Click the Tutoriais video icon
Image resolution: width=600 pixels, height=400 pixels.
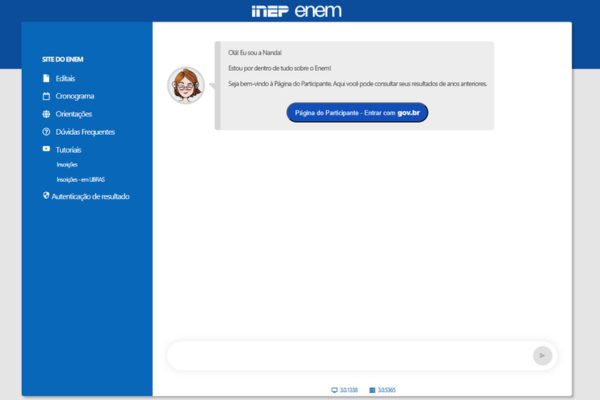[x=46, y=149]
